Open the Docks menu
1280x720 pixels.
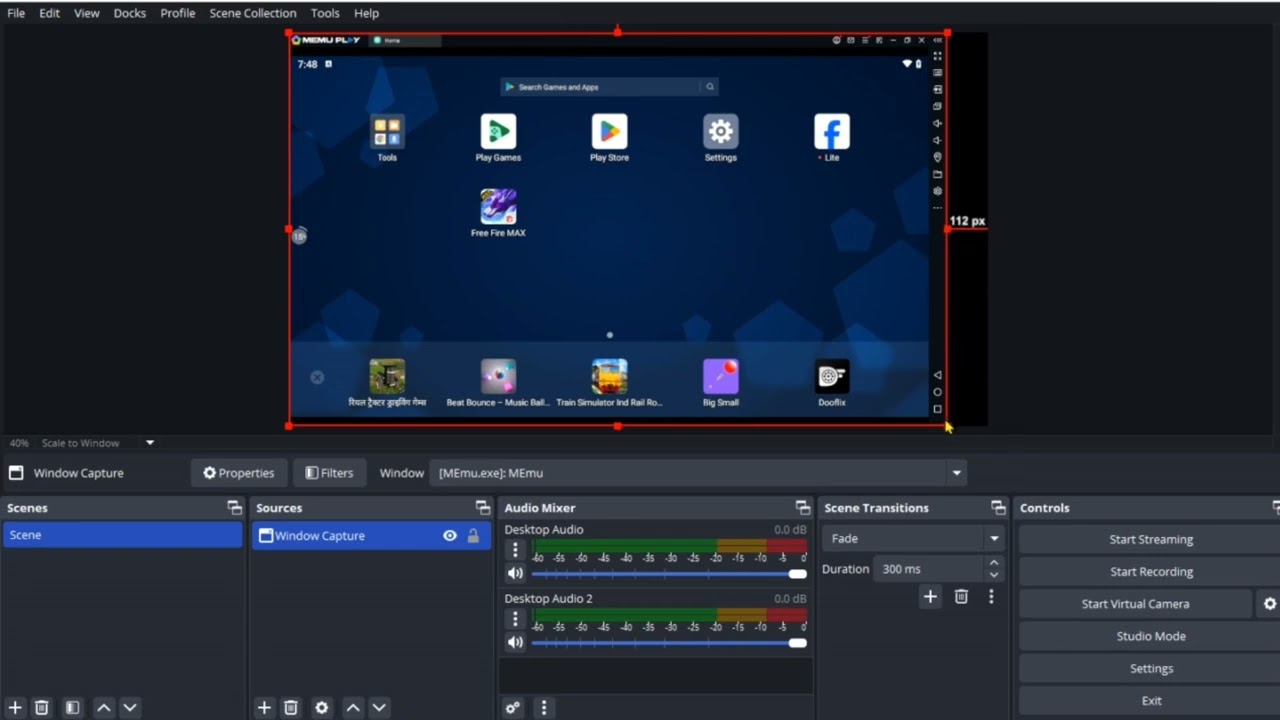click(x=129, y=13)
